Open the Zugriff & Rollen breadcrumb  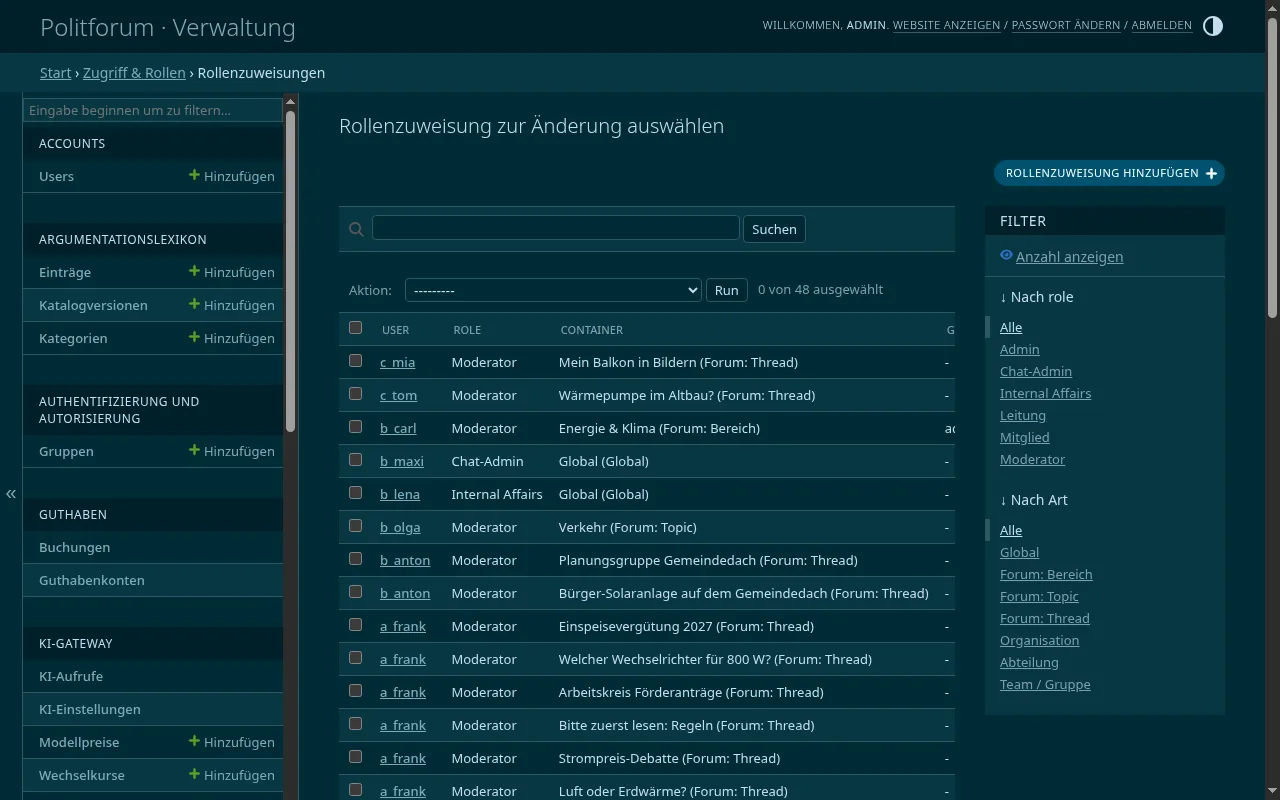coord(134,73)
